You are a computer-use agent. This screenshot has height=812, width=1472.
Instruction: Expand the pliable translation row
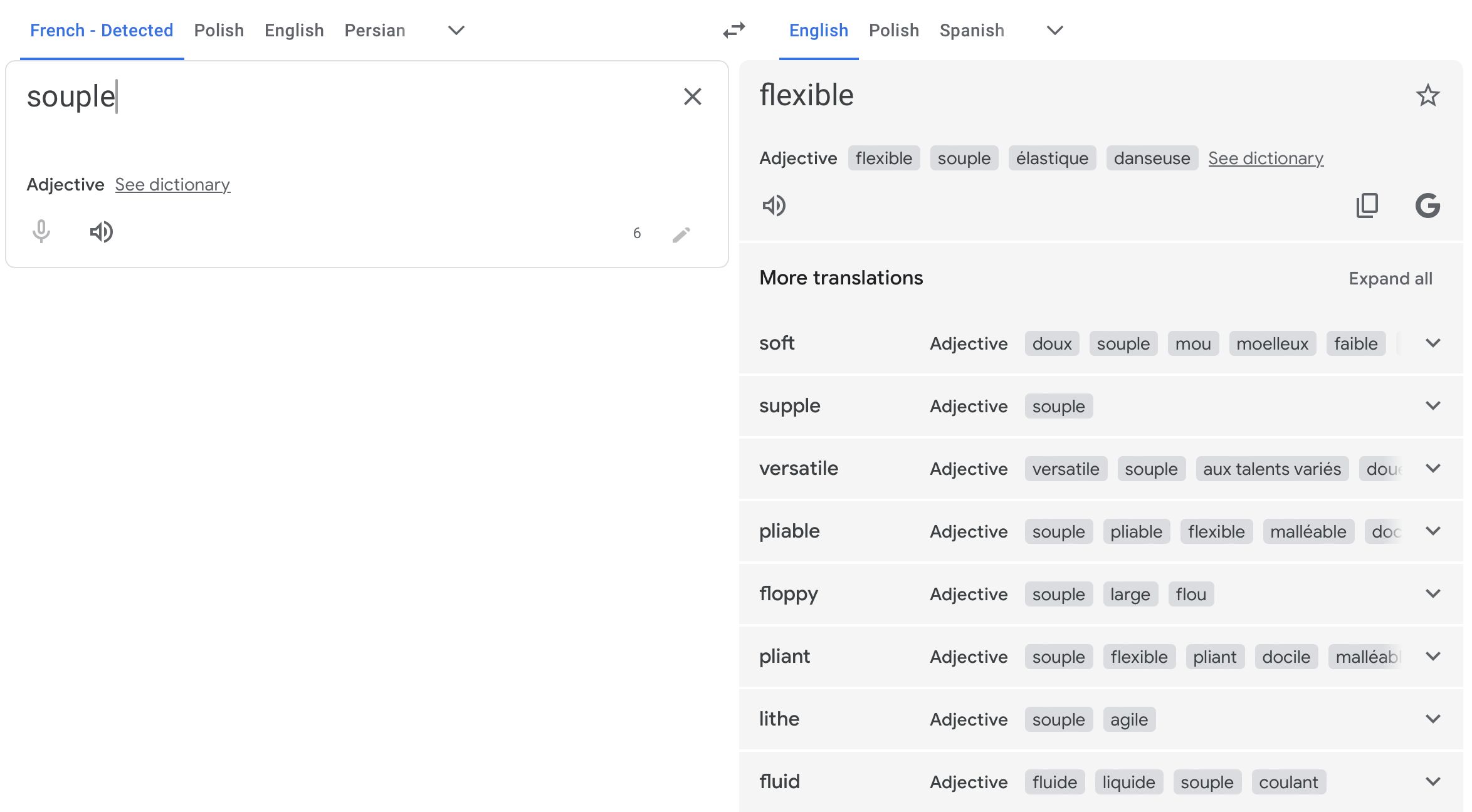pos(1433,531)
